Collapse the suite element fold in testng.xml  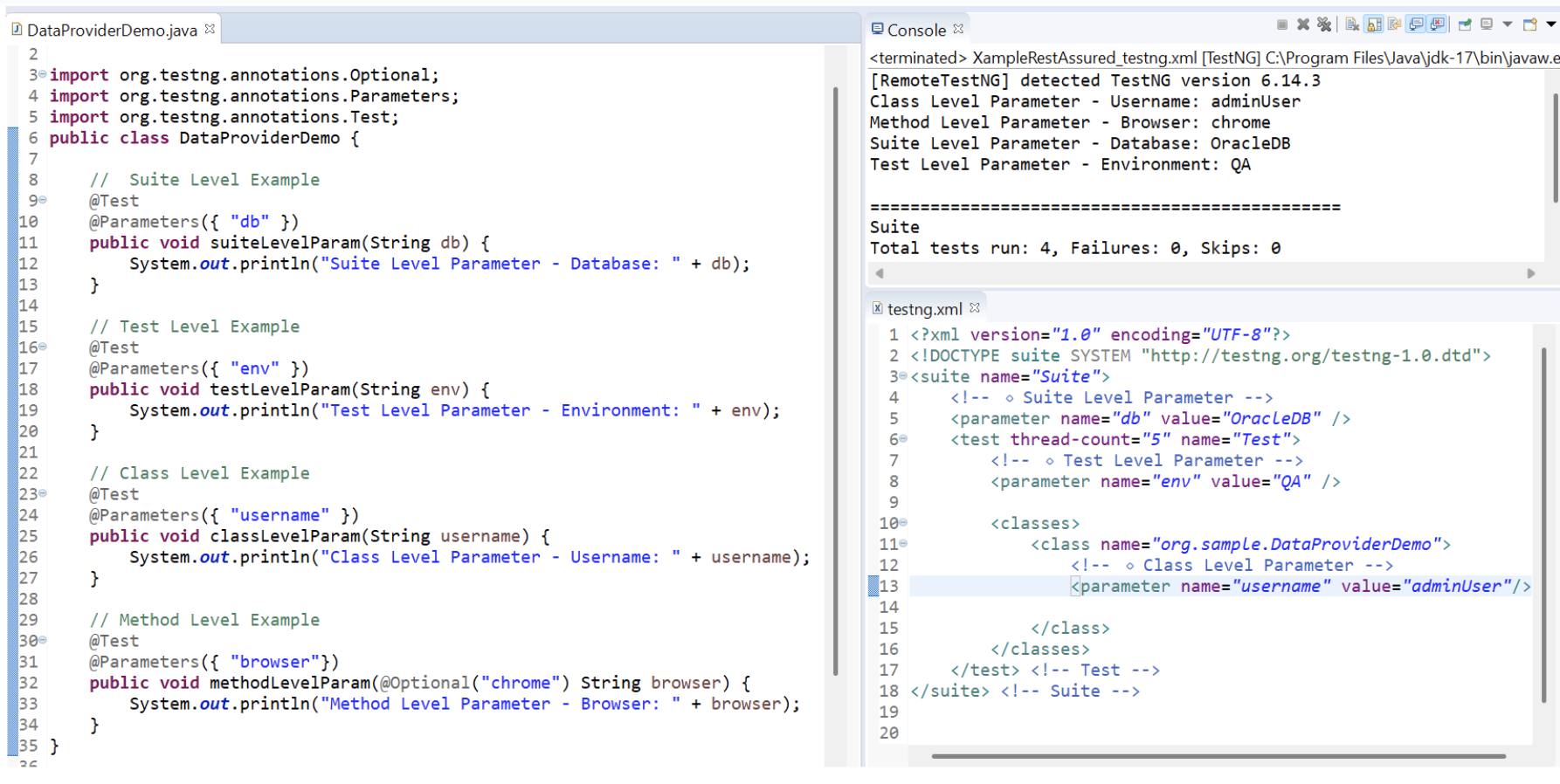(x=903, y=376)
